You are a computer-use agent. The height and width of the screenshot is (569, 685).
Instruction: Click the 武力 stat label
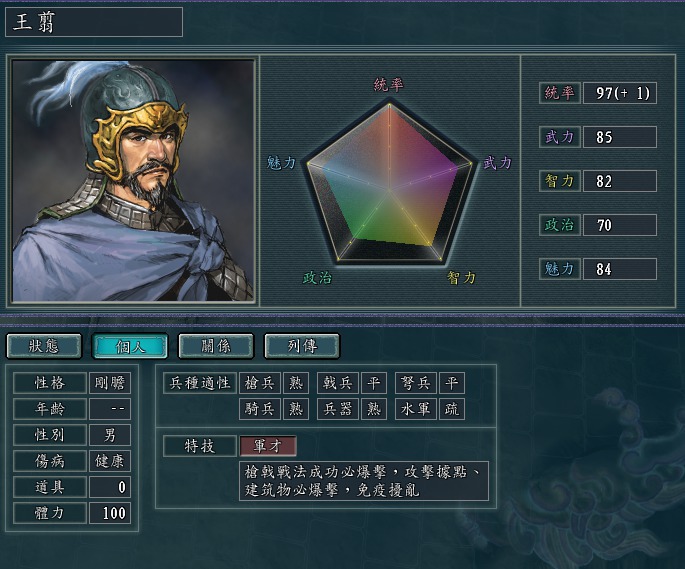(560, 137)
